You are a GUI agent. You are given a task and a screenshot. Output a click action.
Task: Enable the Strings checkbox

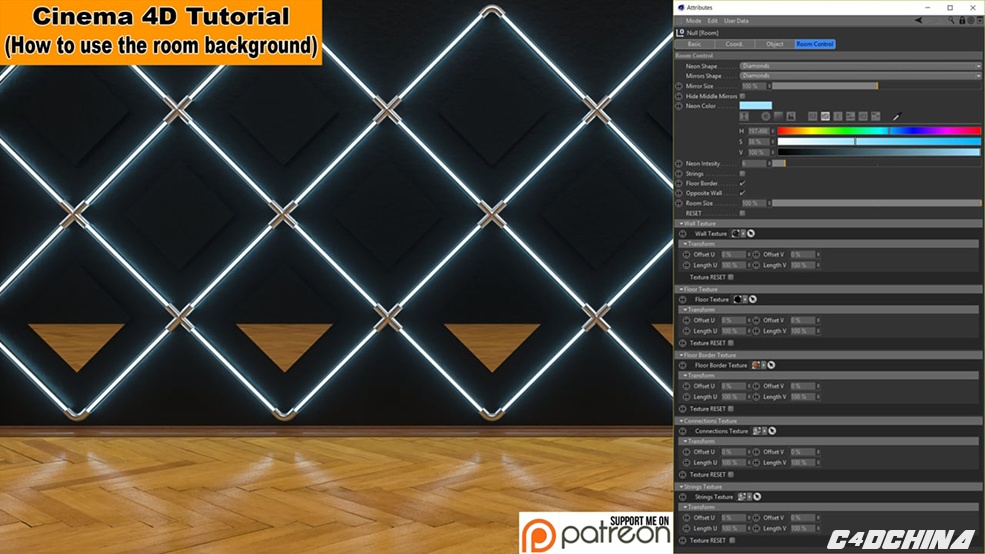(x=743, y=173)
